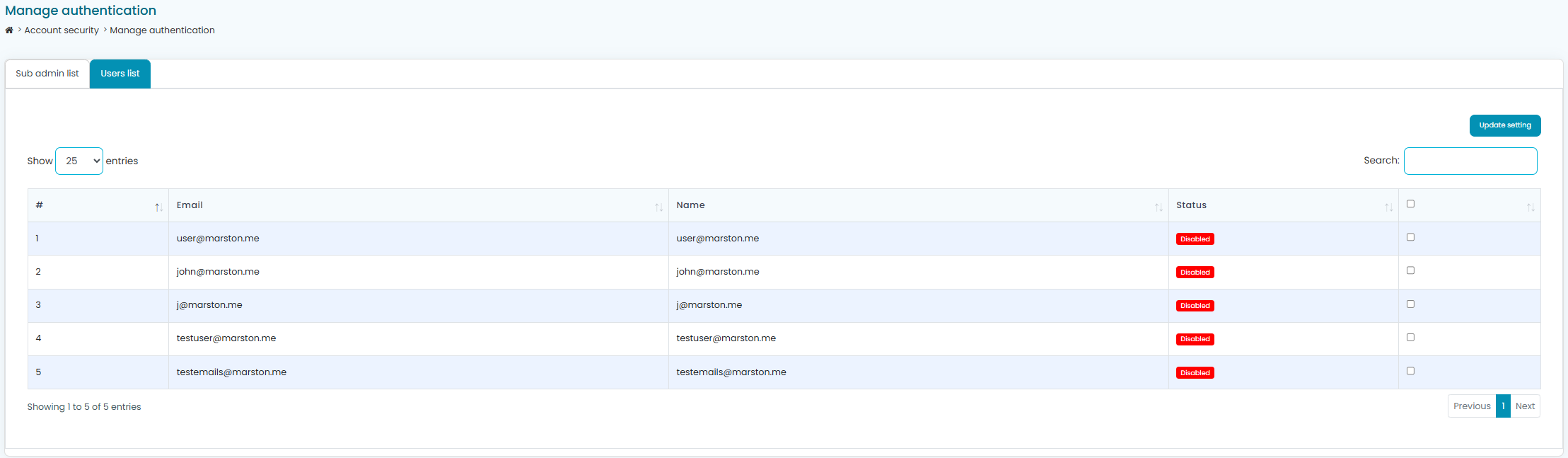Open Account security breadcrumb link

coord(62,30)
